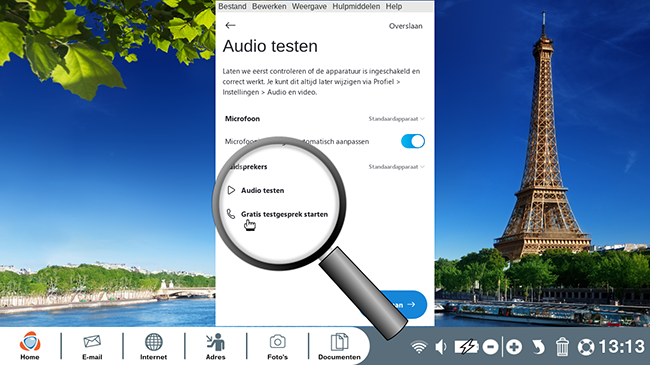Image resolution: width=650 pixels, height=365 pixels.
Task: Open the Weergave menu
Action: pyautogui.click(x=309, y=6)
